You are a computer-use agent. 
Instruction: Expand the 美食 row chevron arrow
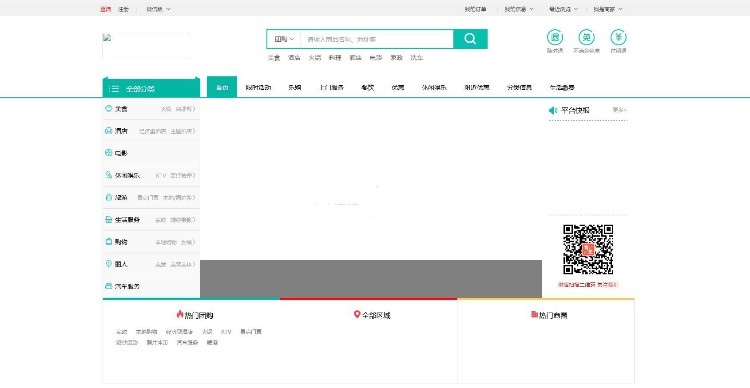pos(193,109)
